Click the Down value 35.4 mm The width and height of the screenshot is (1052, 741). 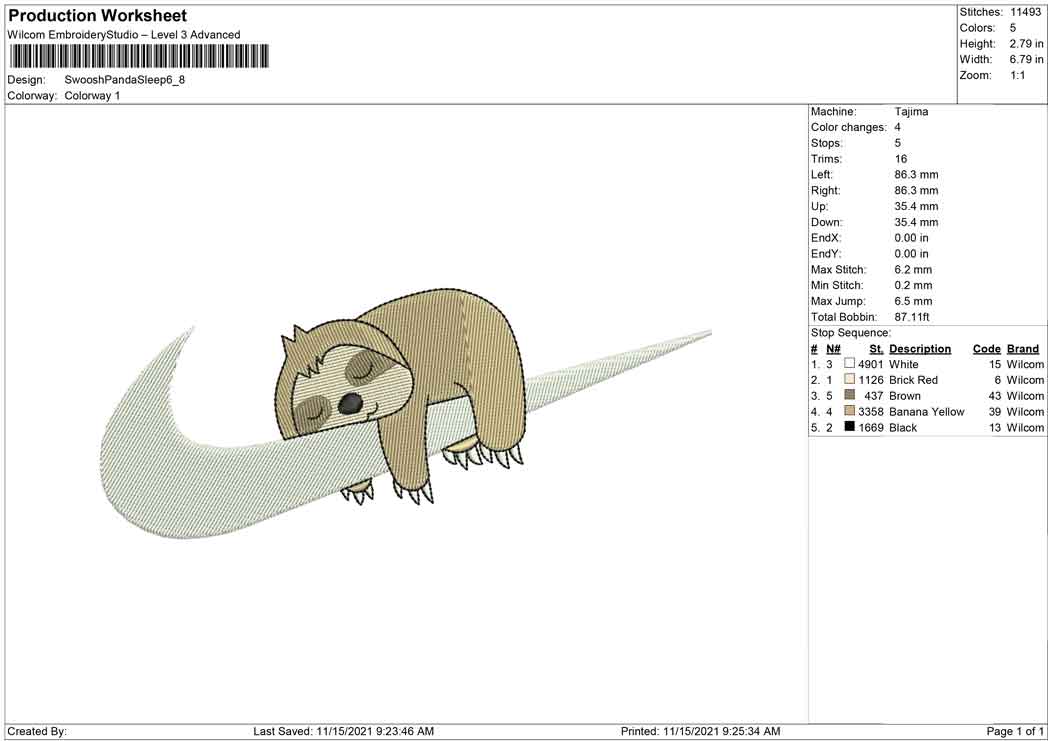click(916, 222)
